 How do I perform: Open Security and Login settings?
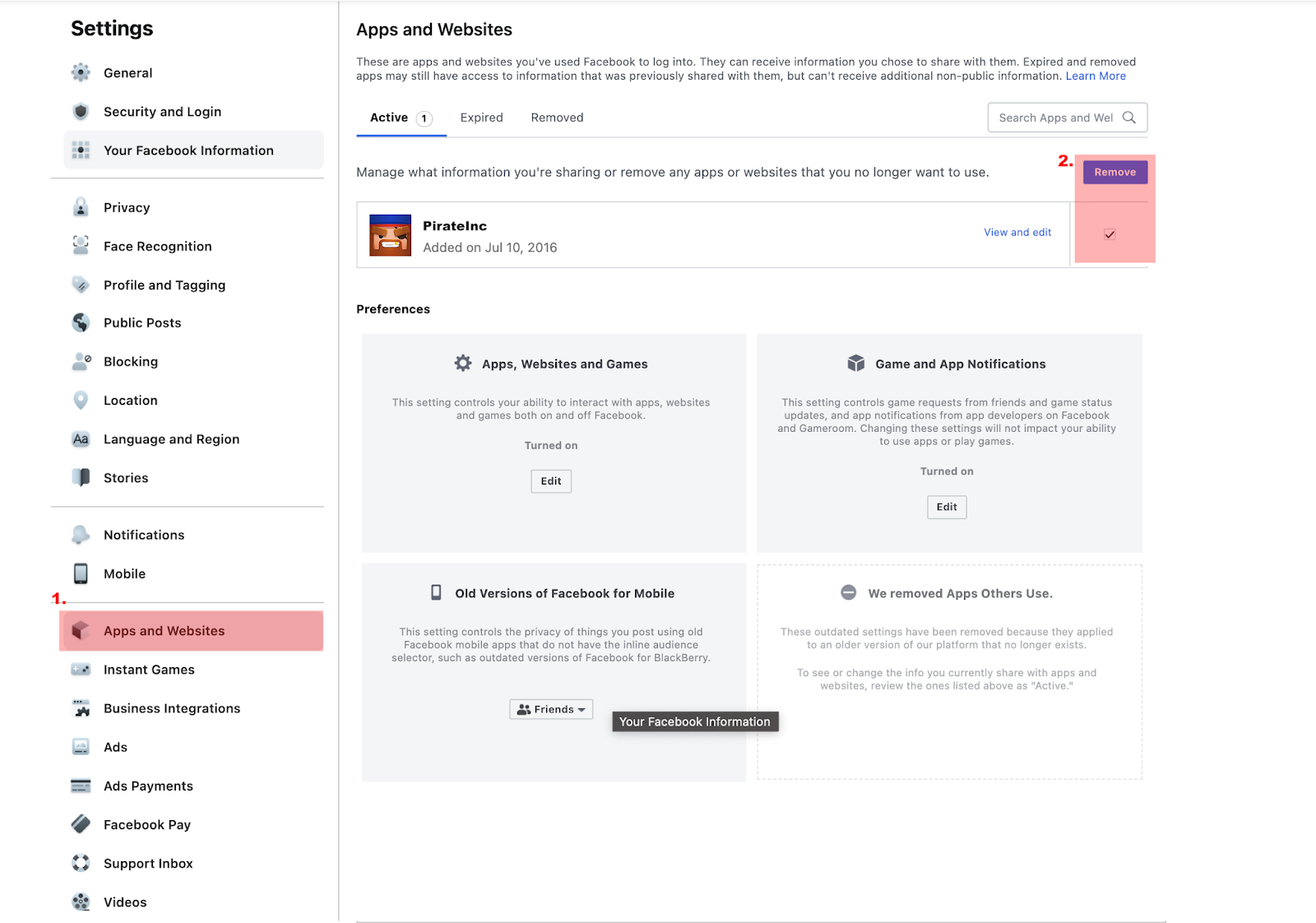tap(193, 111)
